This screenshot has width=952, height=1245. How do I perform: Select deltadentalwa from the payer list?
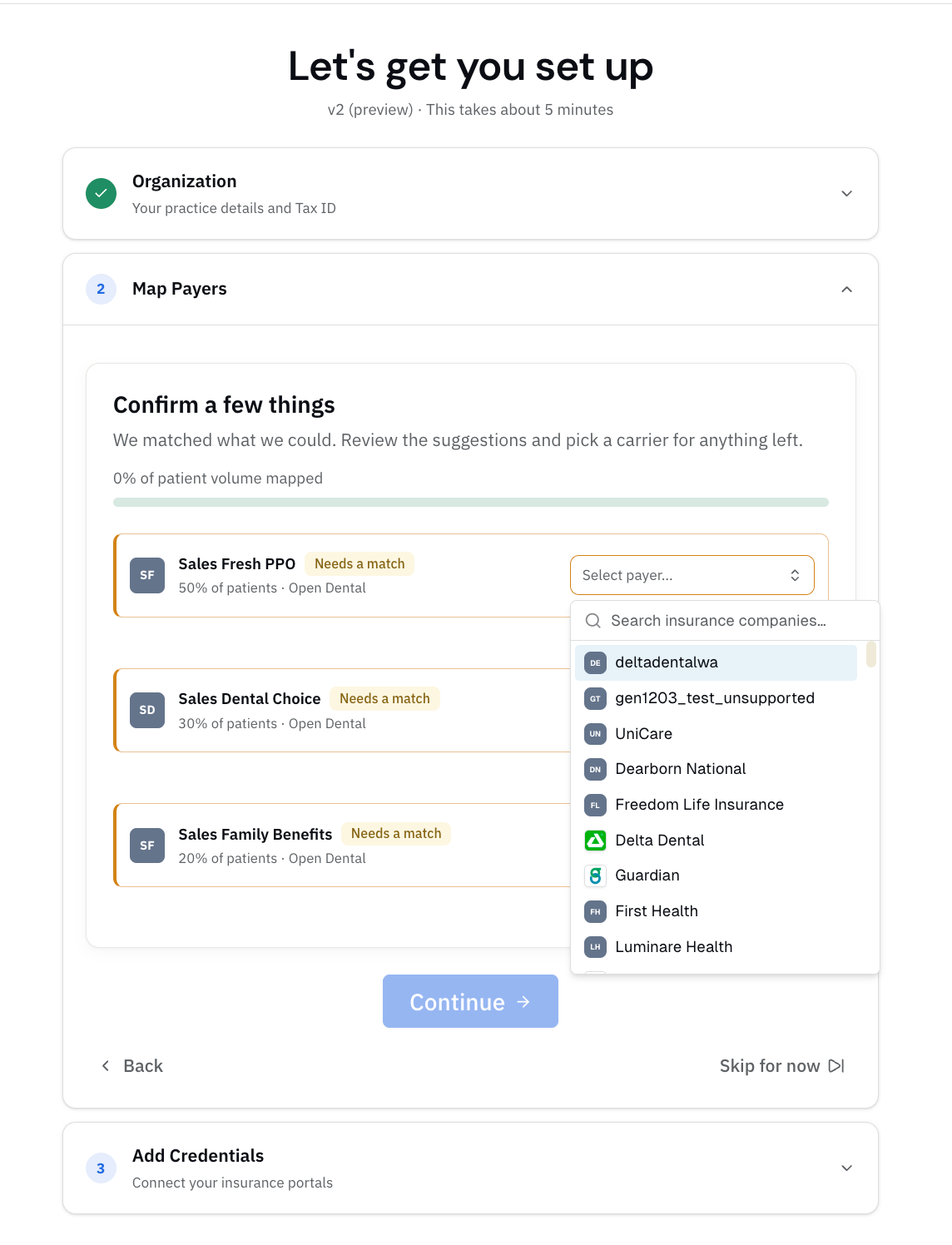(716, 662)
